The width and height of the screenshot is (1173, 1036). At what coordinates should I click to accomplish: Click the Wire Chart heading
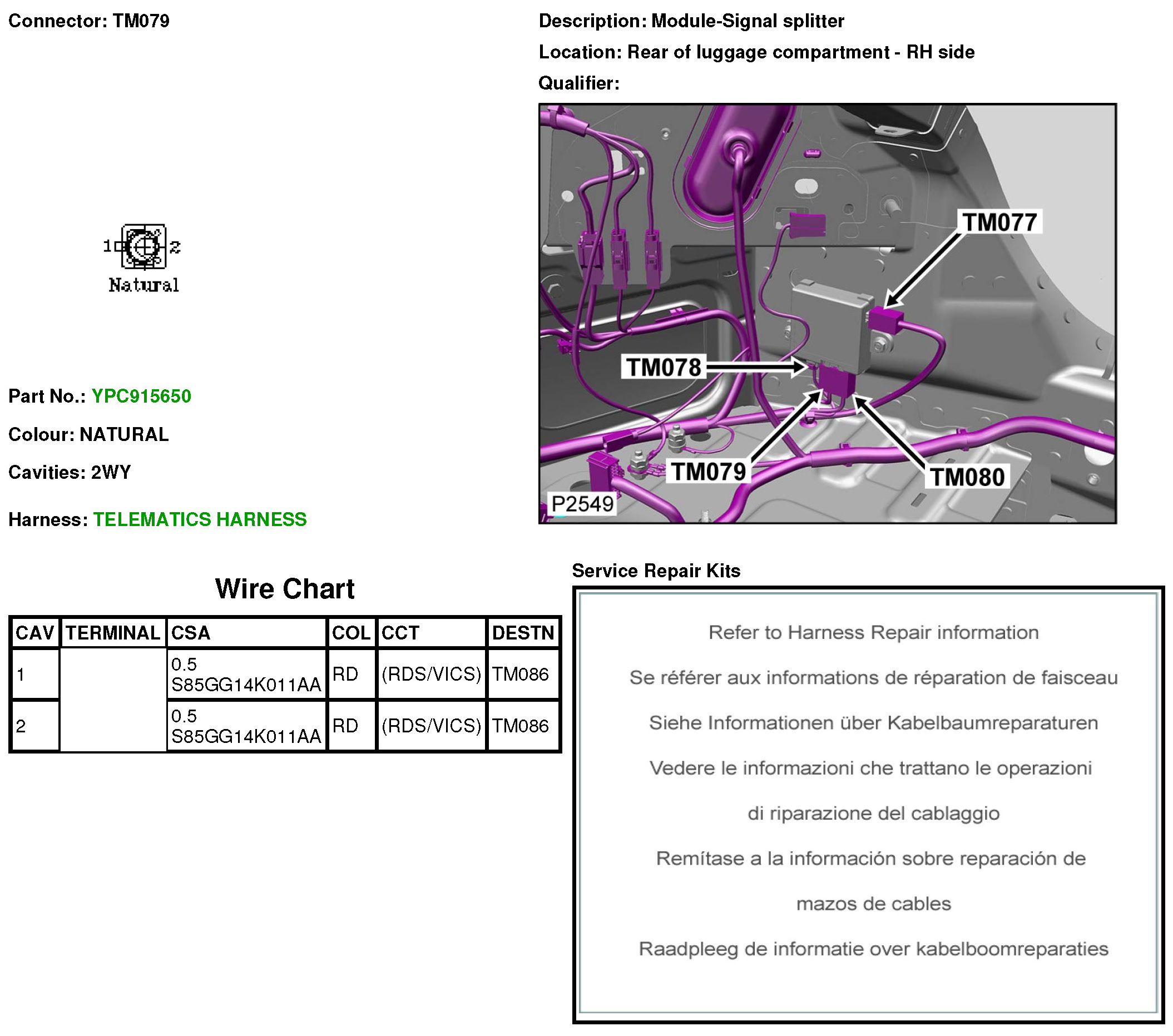tap(285, 588)
